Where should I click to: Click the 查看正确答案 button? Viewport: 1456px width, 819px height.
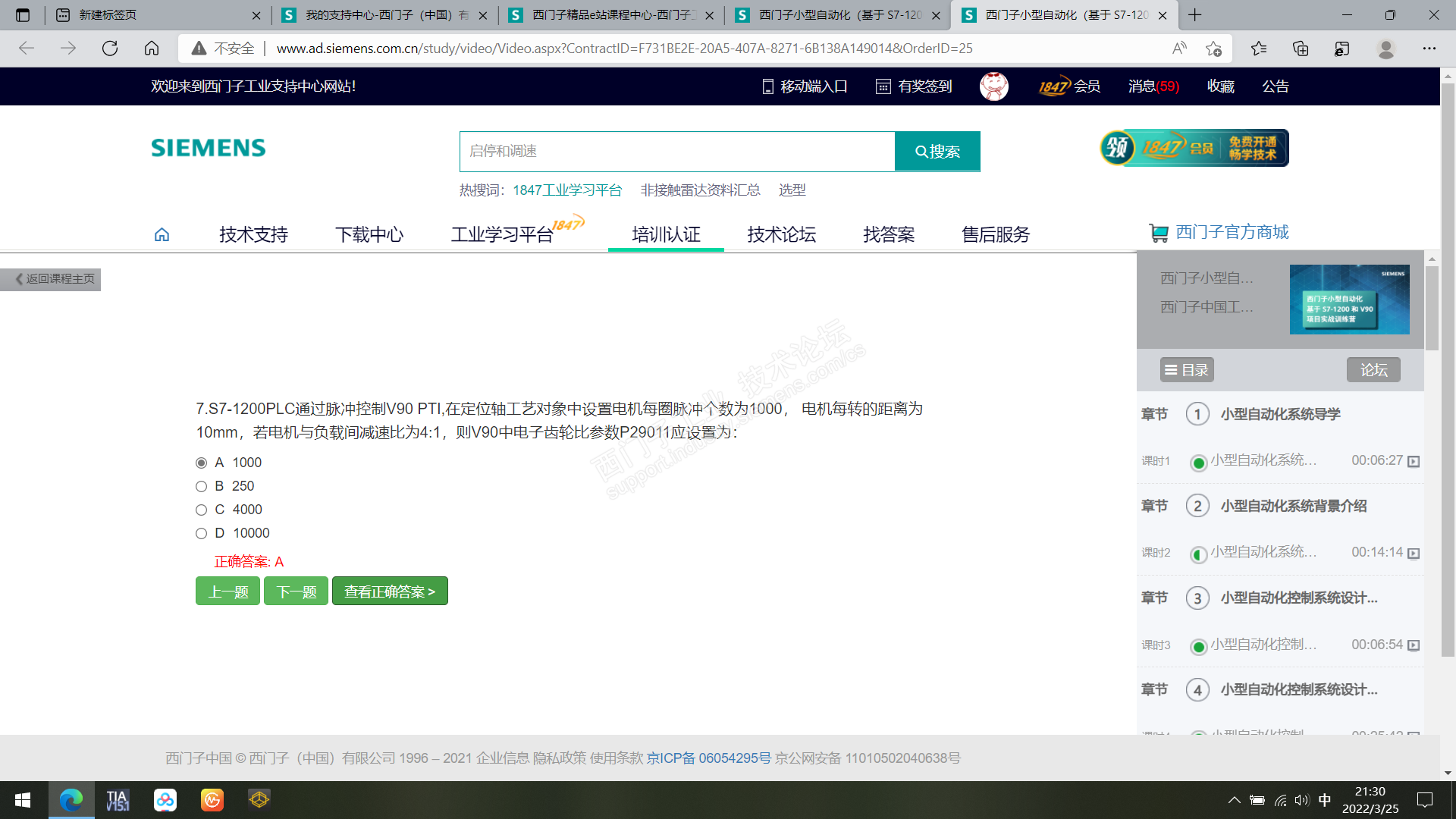[x=390, y=591]
